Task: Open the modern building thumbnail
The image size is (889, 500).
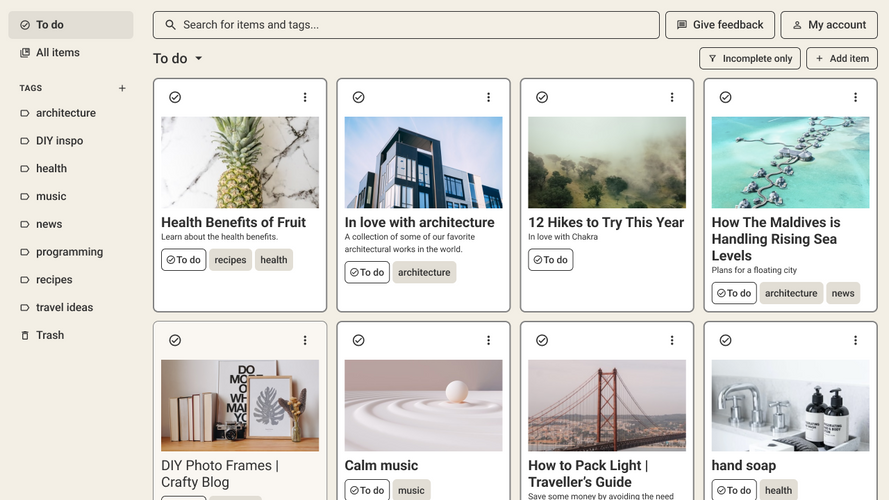Action: tap(424, 163)
